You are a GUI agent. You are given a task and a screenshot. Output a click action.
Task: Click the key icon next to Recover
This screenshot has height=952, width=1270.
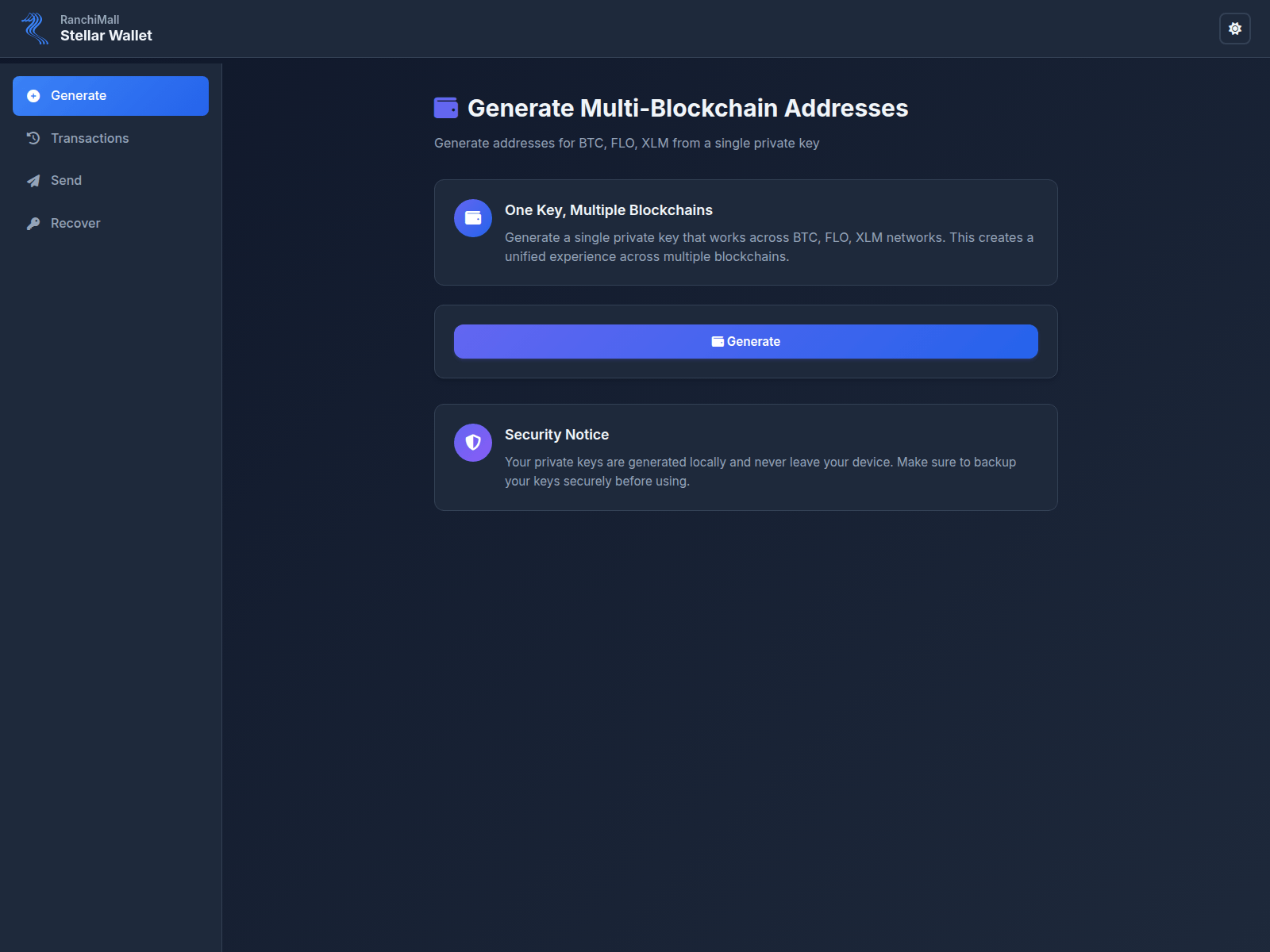pyautogui.click(x=33, y=223)
